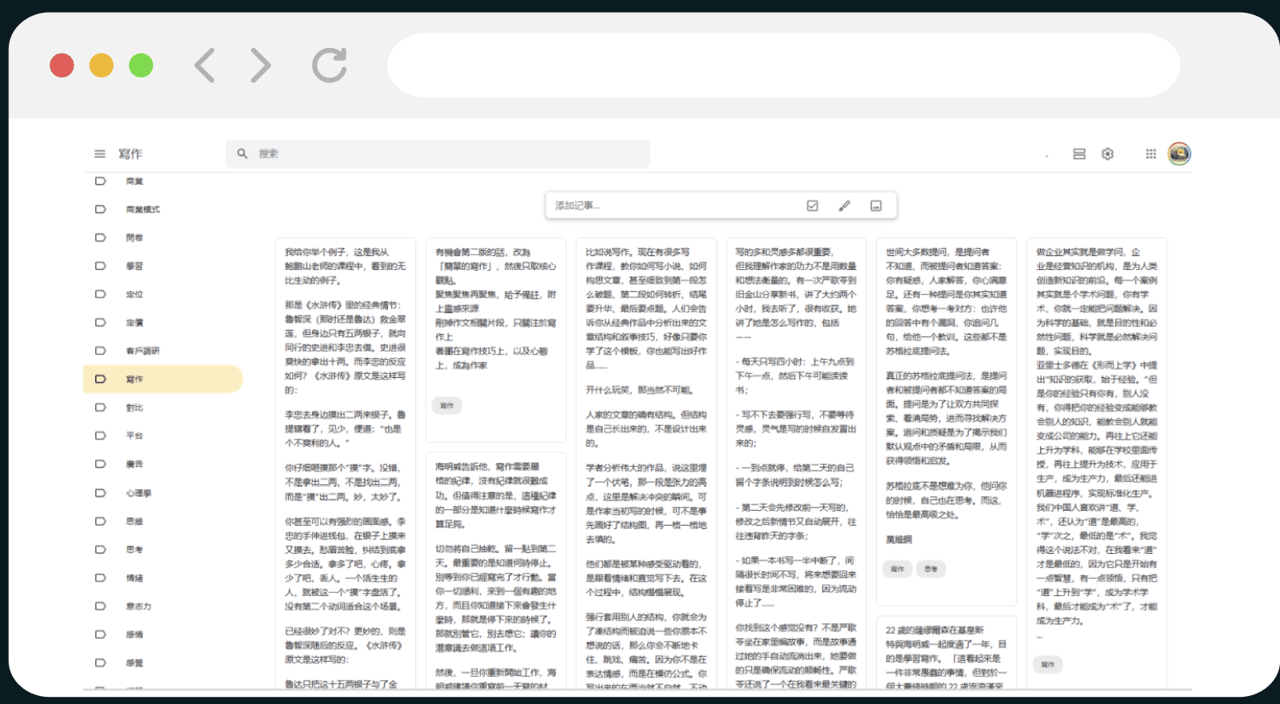Click 寫作 chip on 世间大多数提问 note
Image resolution: width=1280 pixels, height=704 pixels.
pyautogui.click(x=898, y=568)
